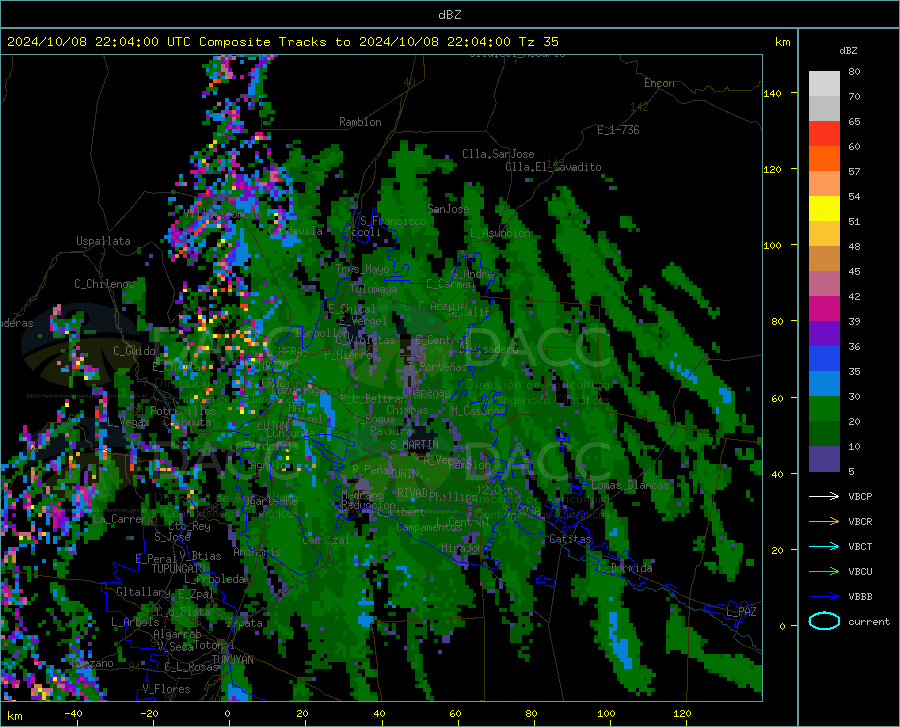Click the 'E_1-736' map label
This screenshot has height=727, width=900.
click(x=618, y=130)
